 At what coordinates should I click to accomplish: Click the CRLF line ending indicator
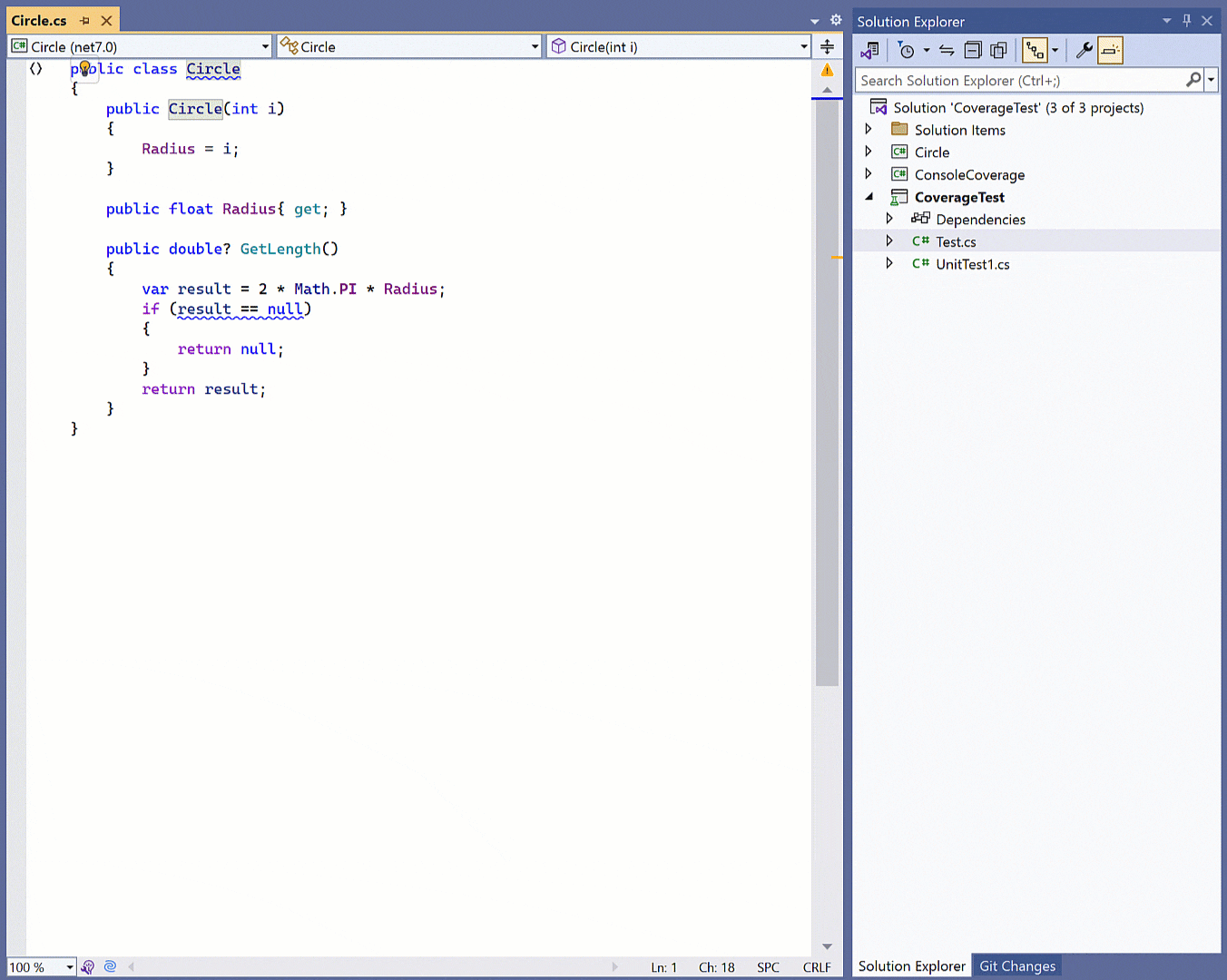tap(816, 967)
